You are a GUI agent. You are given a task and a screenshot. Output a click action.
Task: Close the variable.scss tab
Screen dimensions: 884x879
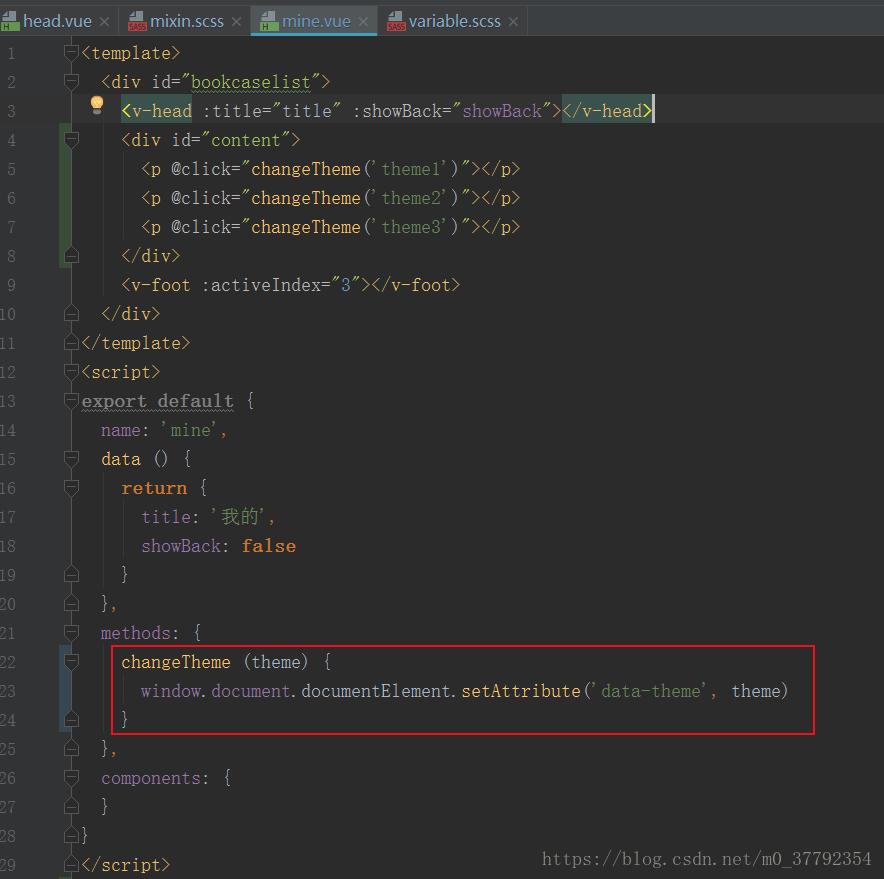pos(513,21)
